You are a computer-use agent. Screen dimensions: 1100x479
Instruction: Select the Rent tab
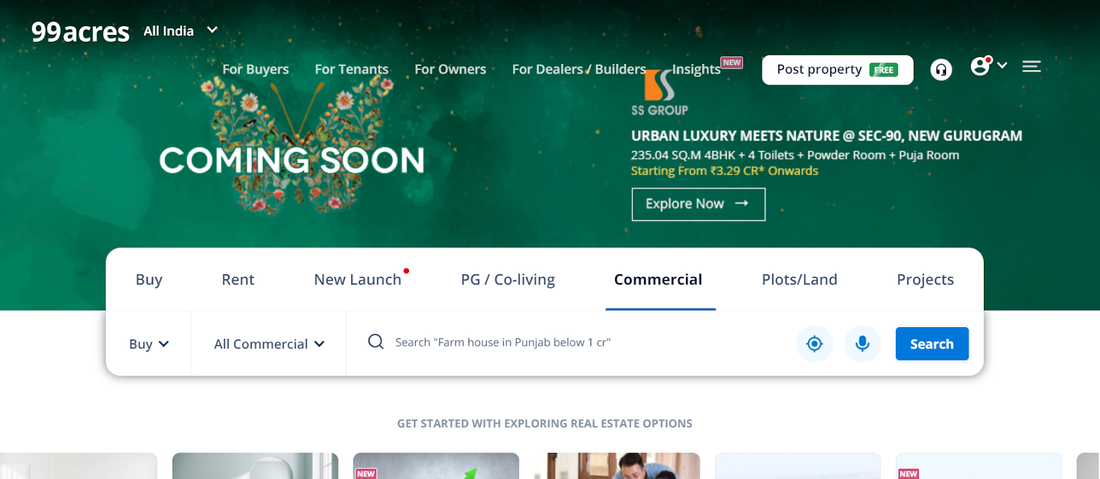(x=238, y=279)
